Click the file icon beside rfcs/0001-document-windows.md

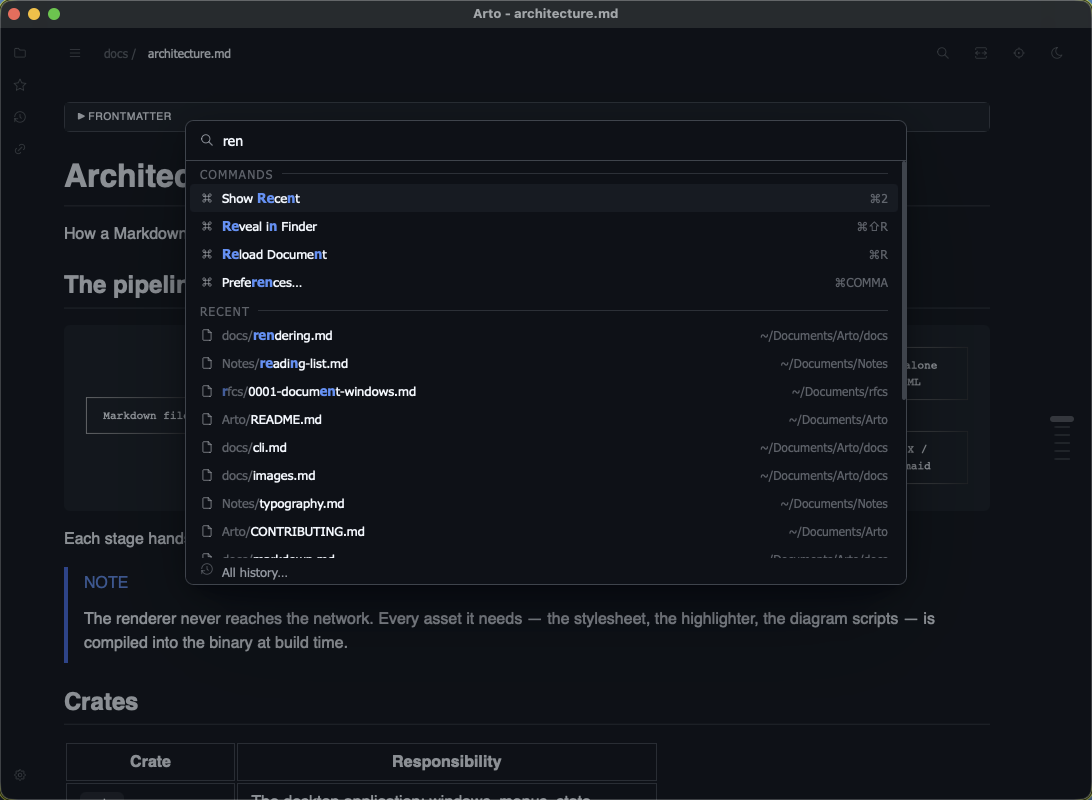[x=207, y=391]
